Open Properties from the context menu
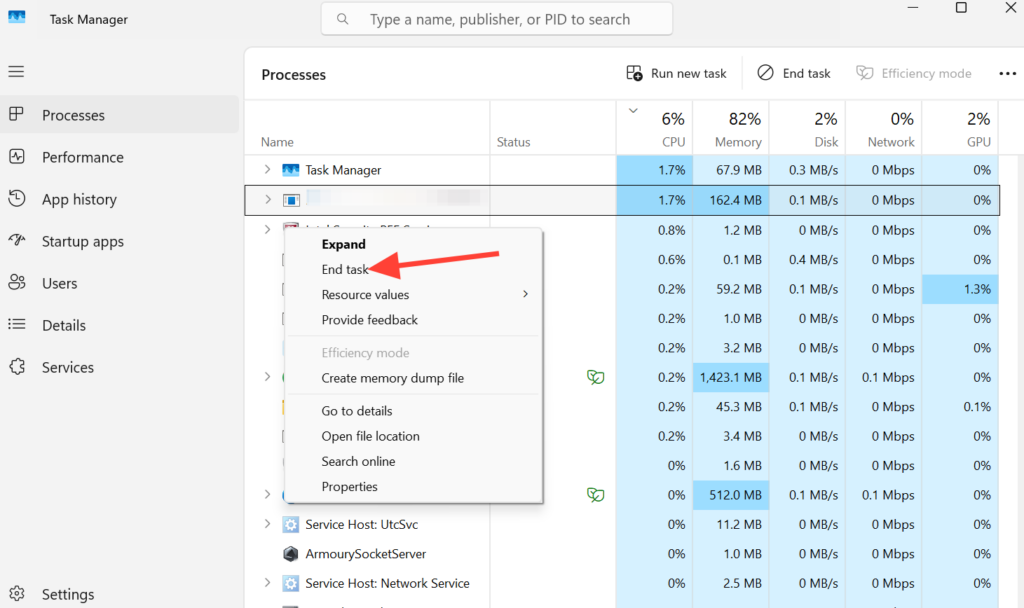The image size is (1024, 608). click(349, 487)
